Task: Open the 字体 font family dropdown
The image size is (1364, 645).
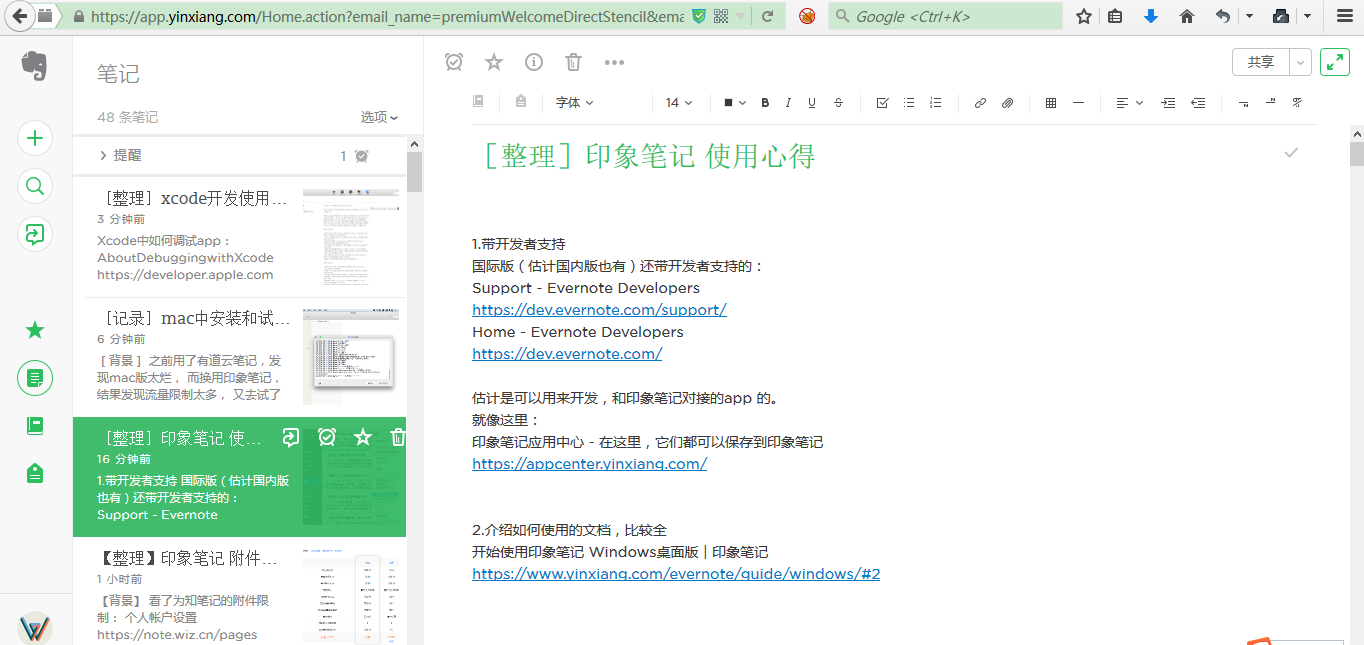Action: tap(574, 103)
